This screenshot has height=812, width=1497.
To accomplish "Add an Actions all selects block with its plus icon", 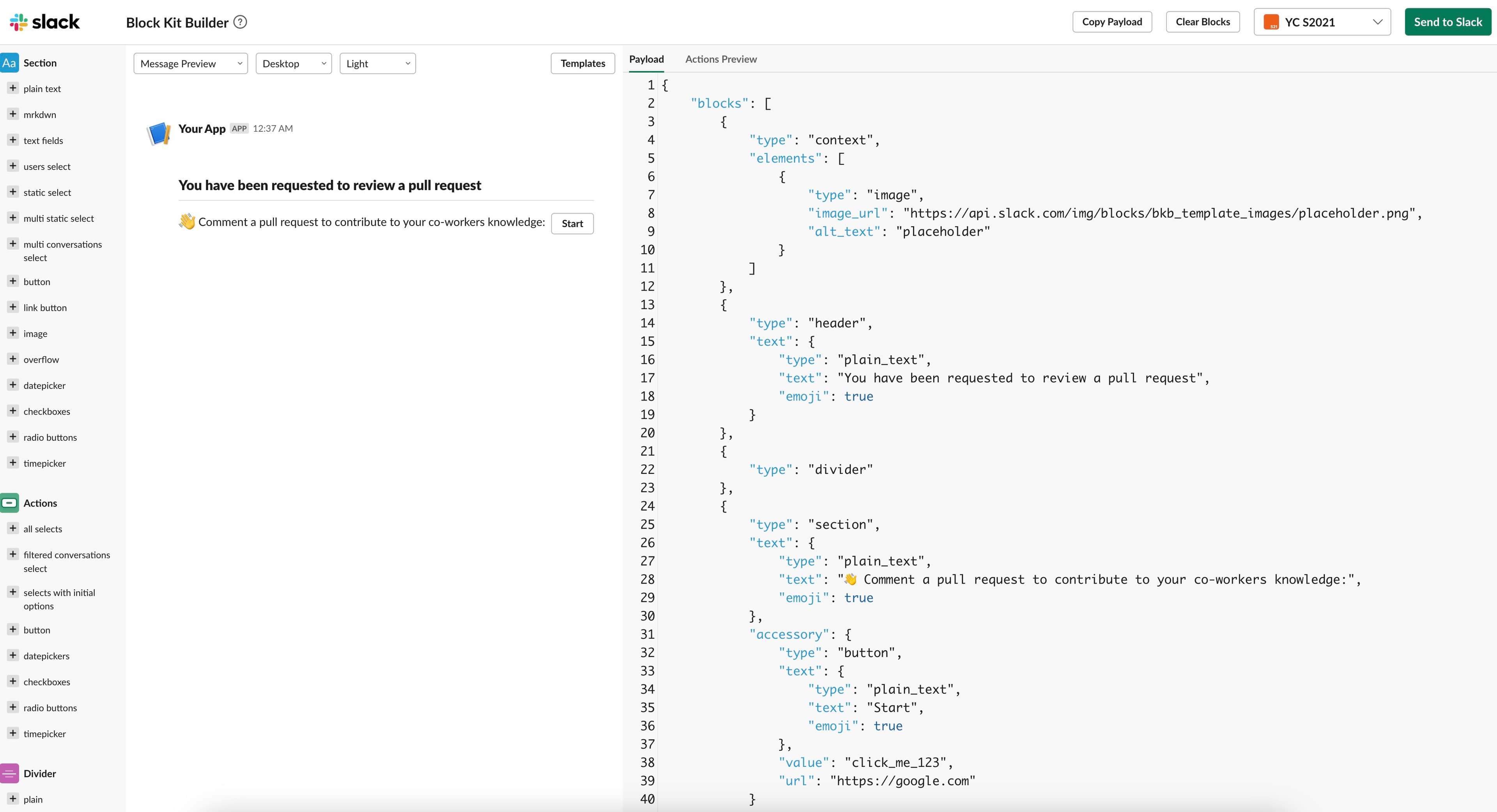I will (x=13, y=528).
